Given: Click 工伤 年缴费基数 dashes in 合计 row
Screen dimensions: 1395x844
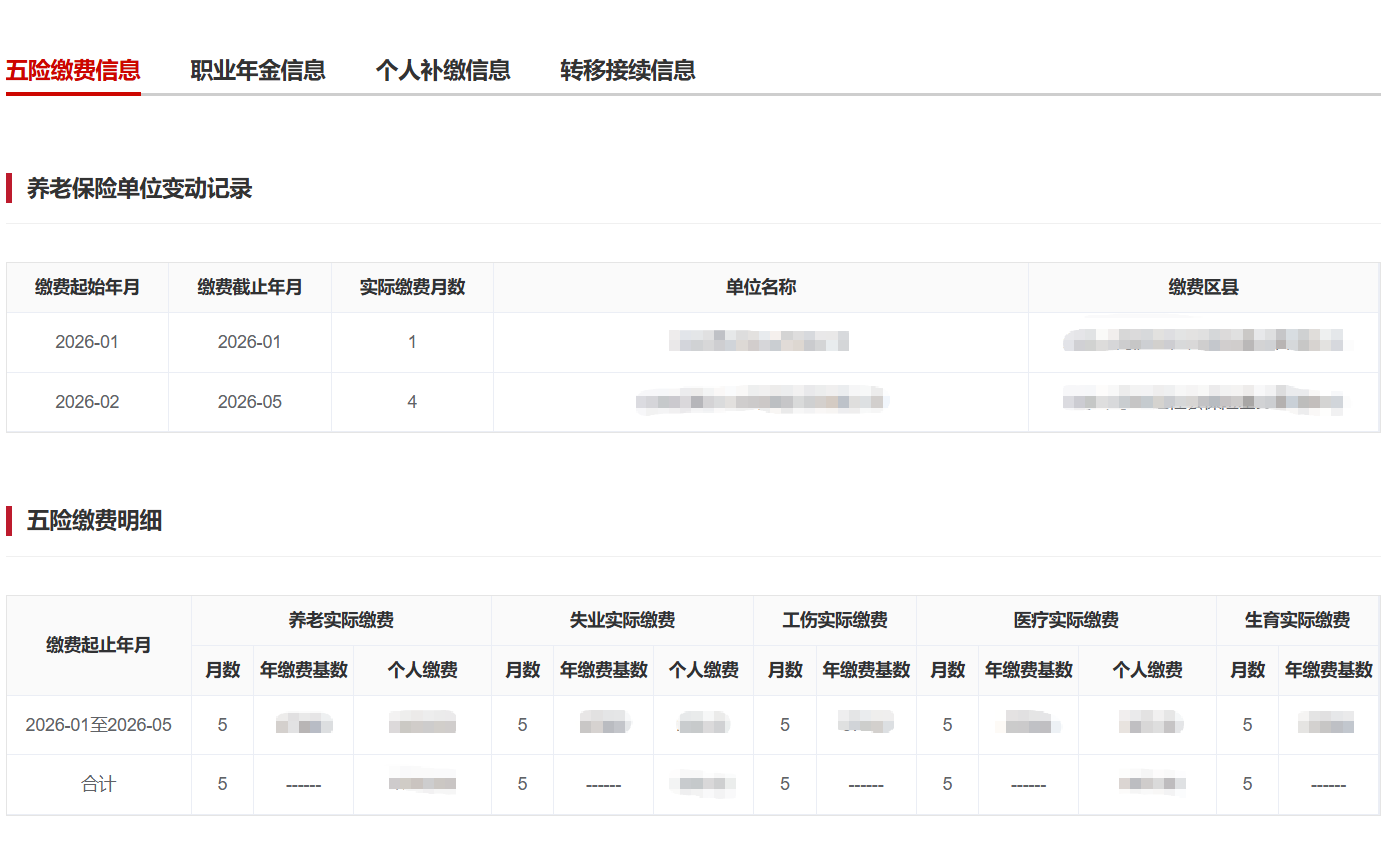Looking at the screenshot, I should 866,785.
